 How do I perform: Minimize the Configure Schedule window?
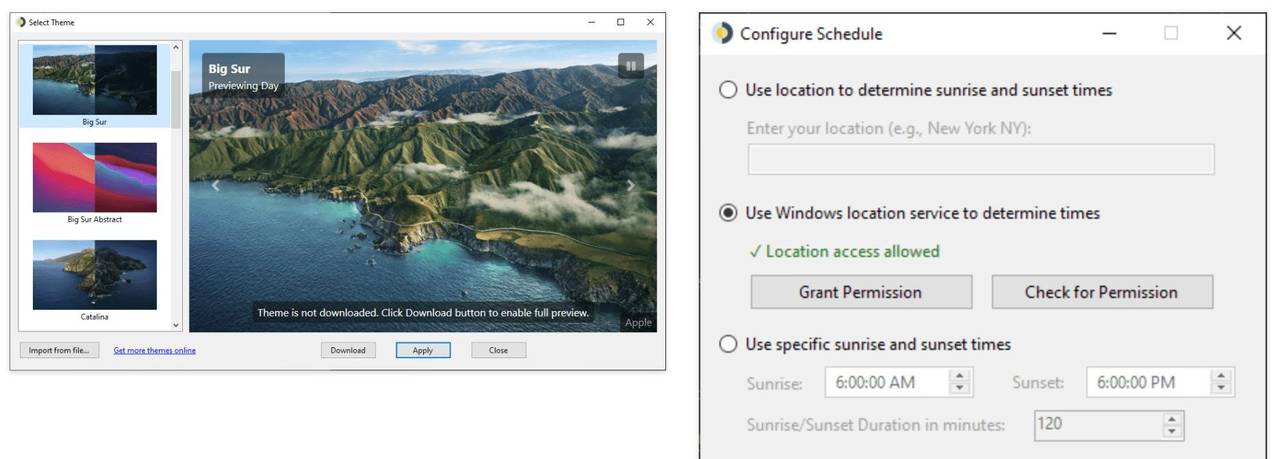coord(1109,33)
